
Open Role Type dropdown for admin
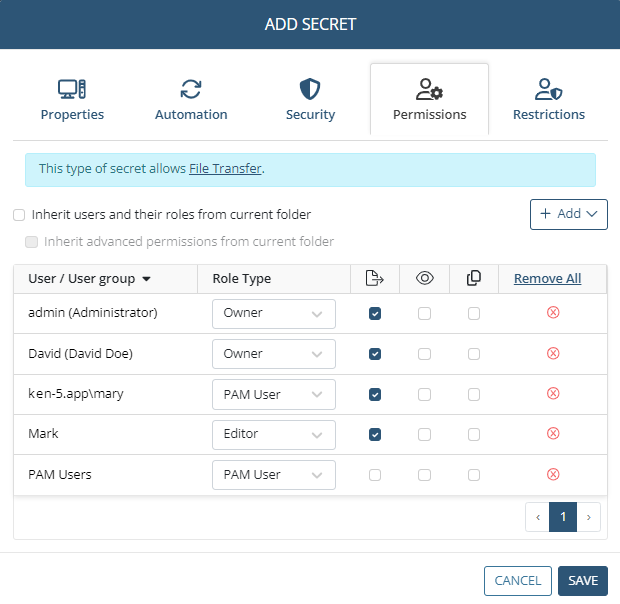(274, 314)
